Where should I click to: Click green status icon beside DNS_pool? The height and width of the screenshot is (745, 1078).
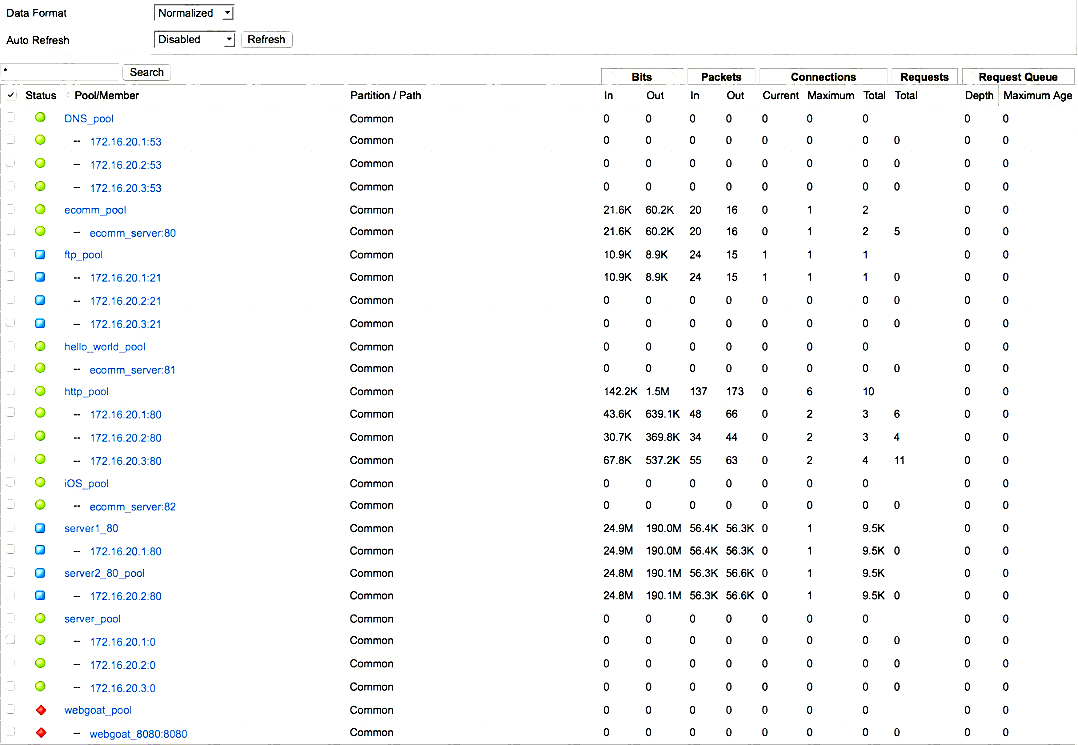[40, 118]
